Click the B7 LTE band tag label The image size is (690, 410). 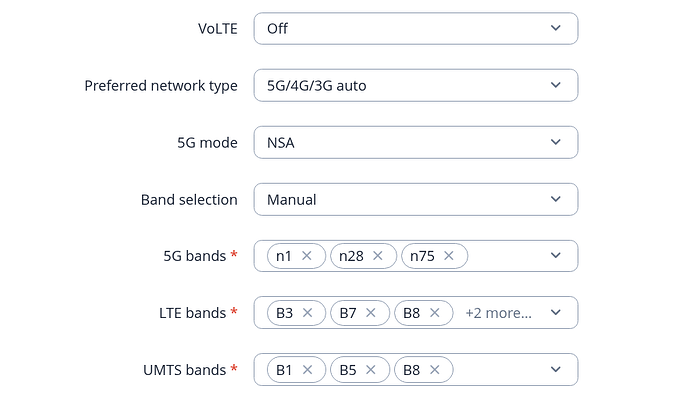pyautogui.click(x=348, y=313)
